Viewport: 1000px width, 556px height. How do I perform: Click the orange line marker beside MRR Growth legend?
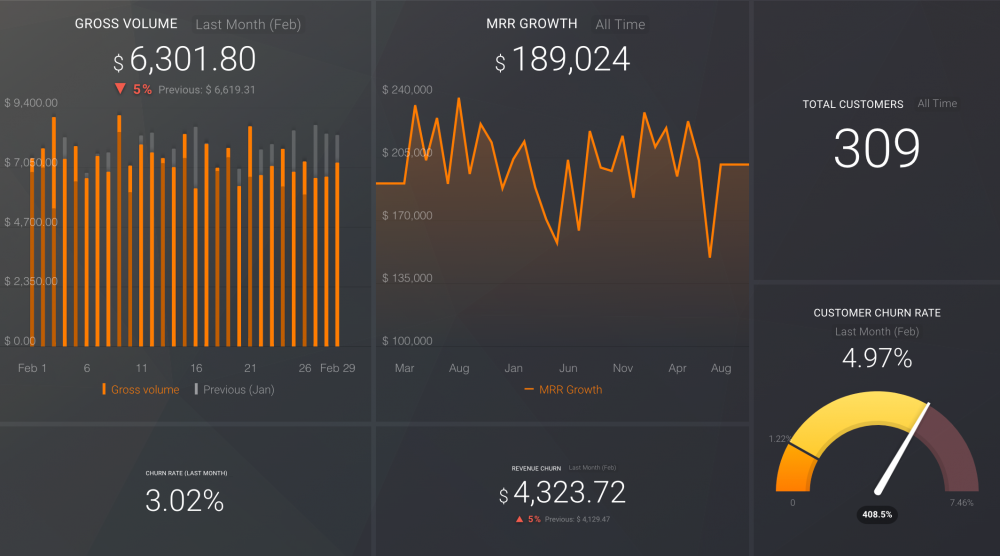coord(529,389)
